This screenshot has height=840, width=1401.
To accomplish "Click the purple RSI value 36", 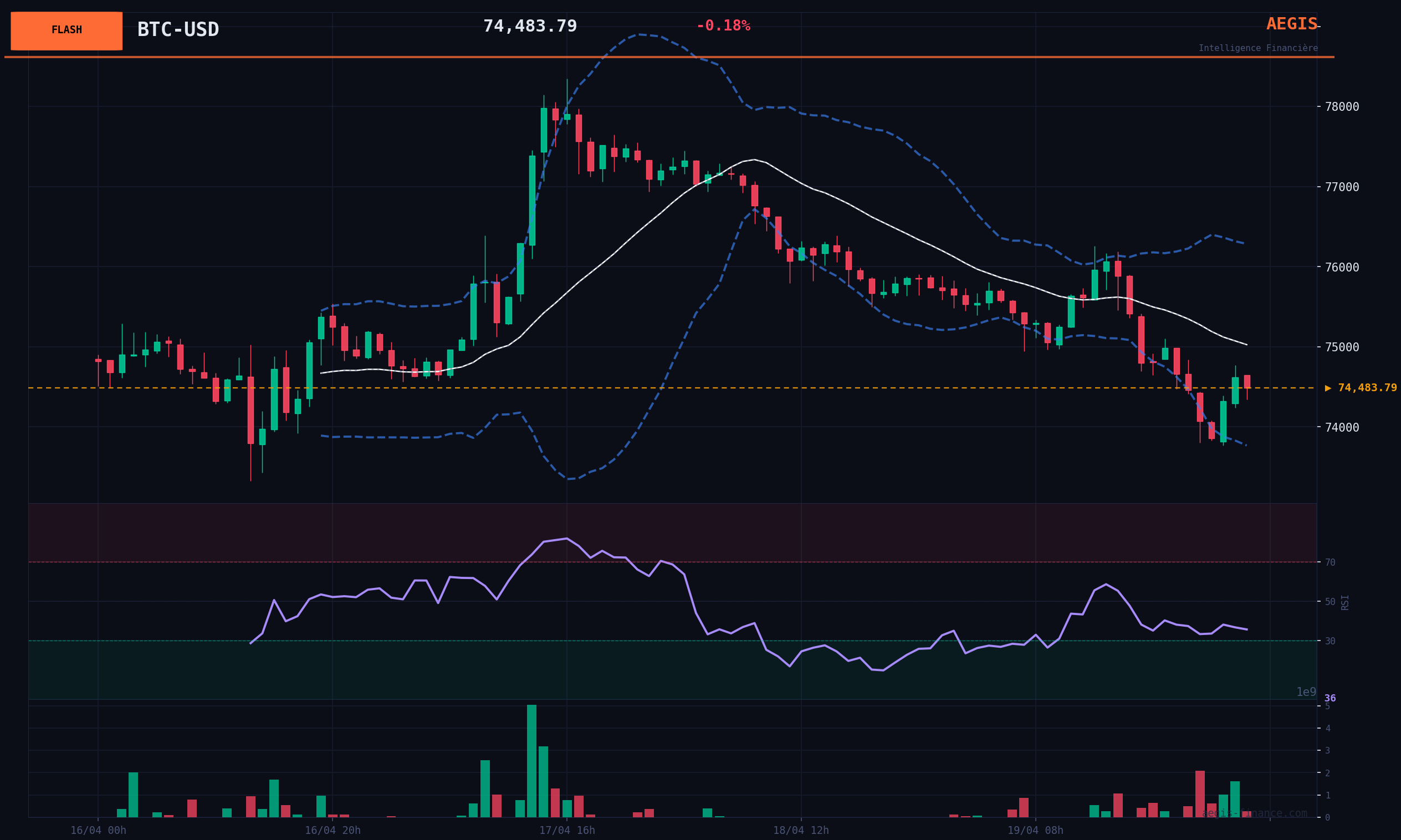I will coord(1330,699).
